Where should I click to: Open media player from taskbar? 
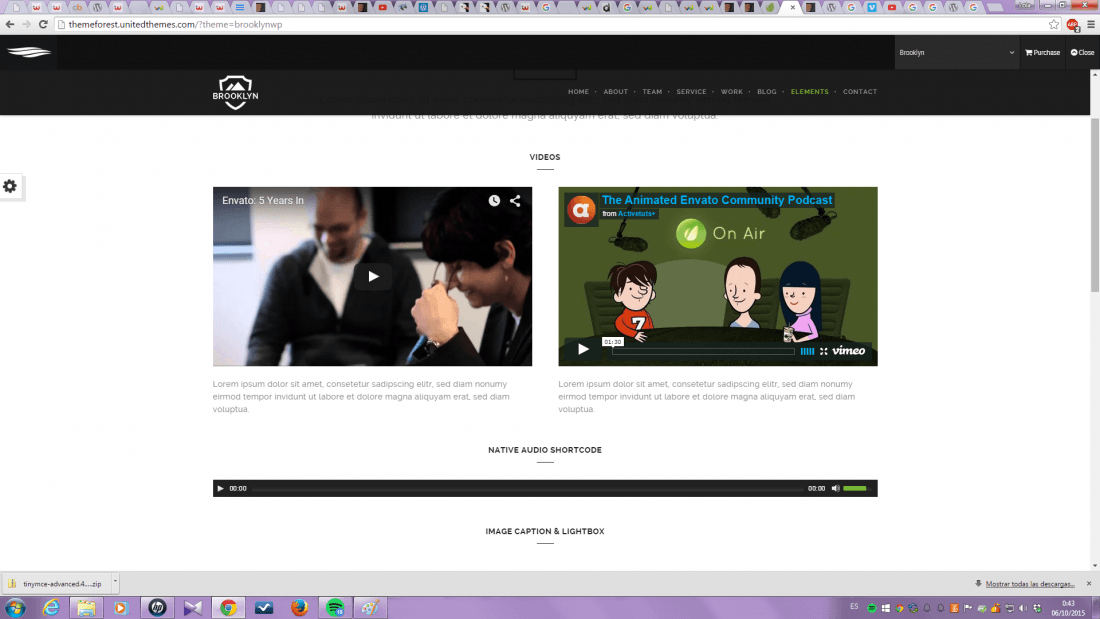tap(121, 608)
